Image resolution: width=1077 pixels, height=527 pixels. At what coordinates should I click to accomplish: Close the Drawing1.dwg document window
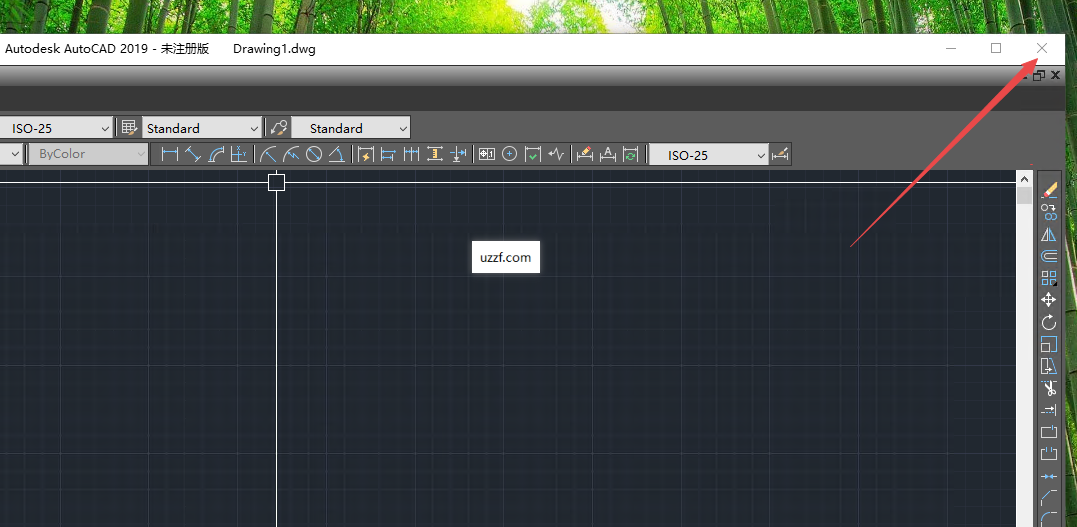tap(1056, 75)
